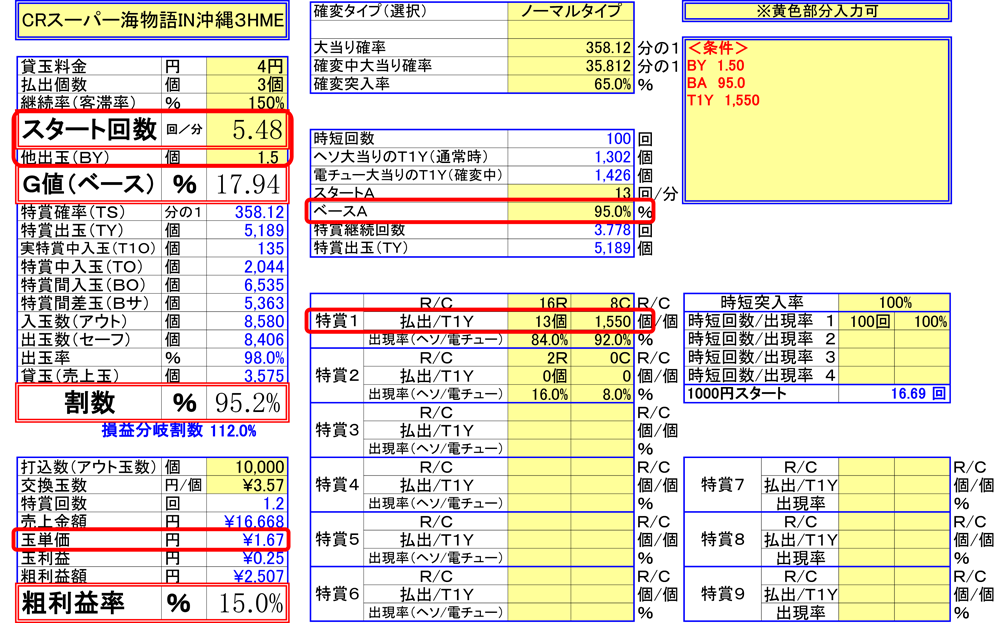Click the 特賞2 払出 cell showing 0個
1000x623 pixels.
coord(540,376)
